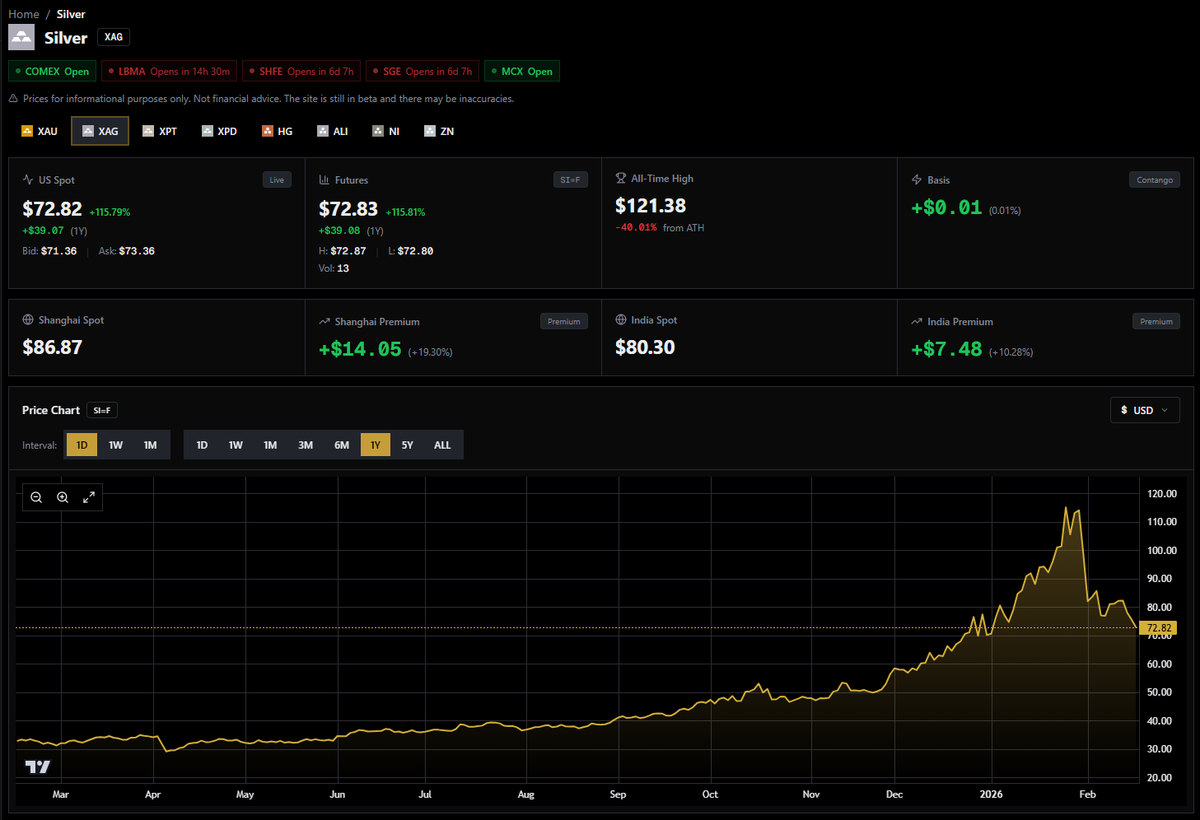The width and height of the screenshot is (1200, 820).
Task: Click the 2026 label on the time axis
Action: pyautogui.click(x=991, y=794)
